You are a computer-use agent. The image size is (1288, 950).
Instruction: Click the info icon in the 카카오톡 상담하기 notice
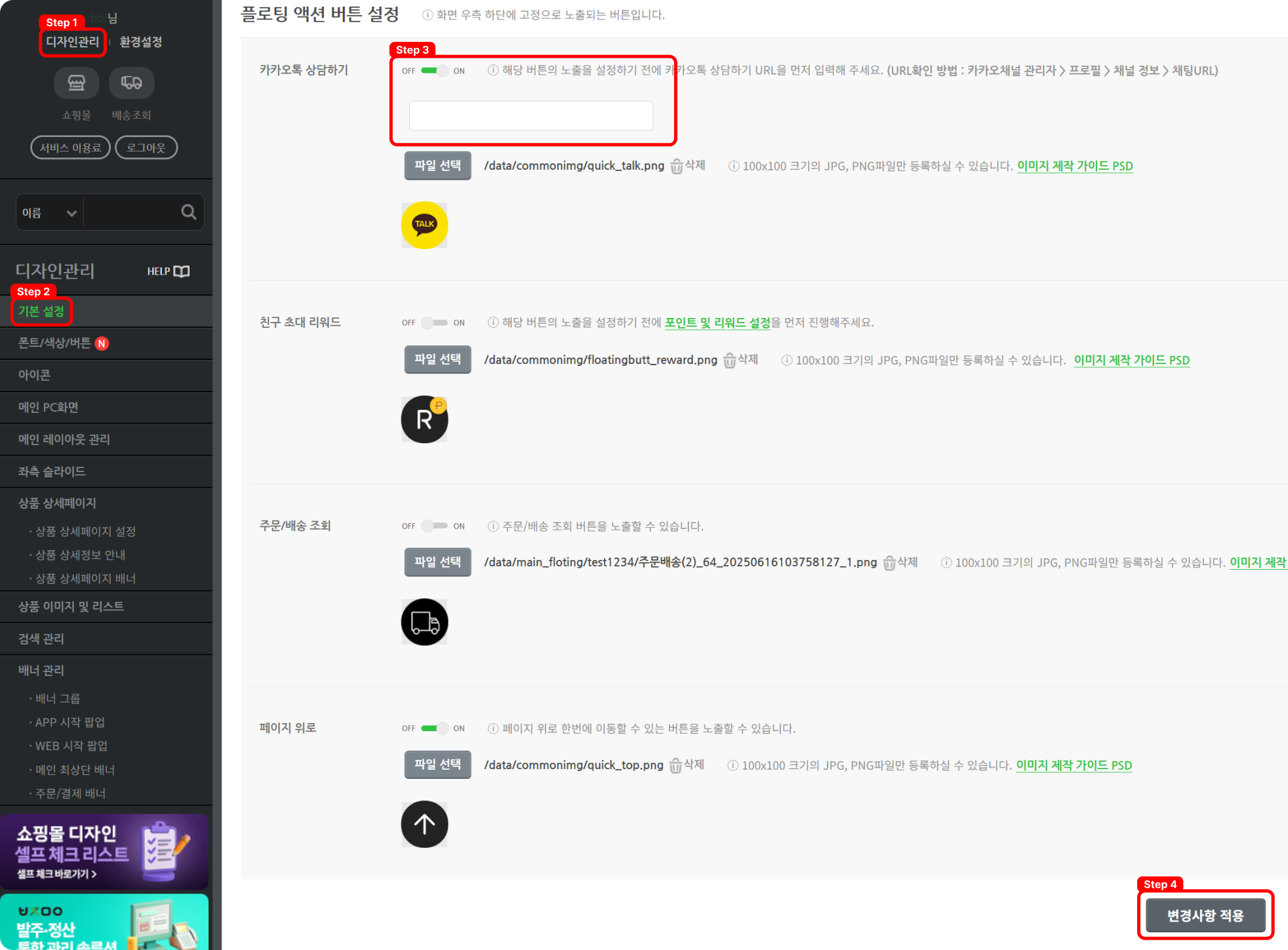pyautogui.click(x=493, y=70)
